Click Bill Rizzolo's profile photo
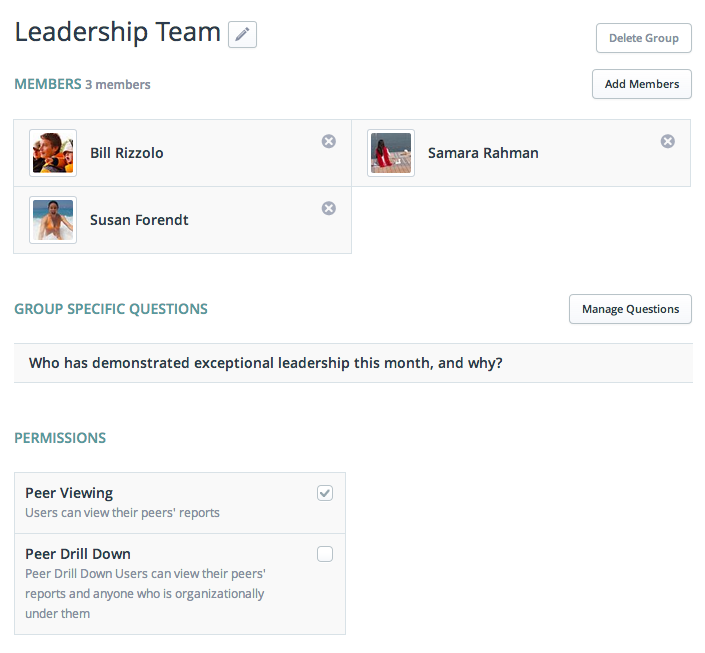The height and width of the screenshot is (653, 705). pos(53,153)
